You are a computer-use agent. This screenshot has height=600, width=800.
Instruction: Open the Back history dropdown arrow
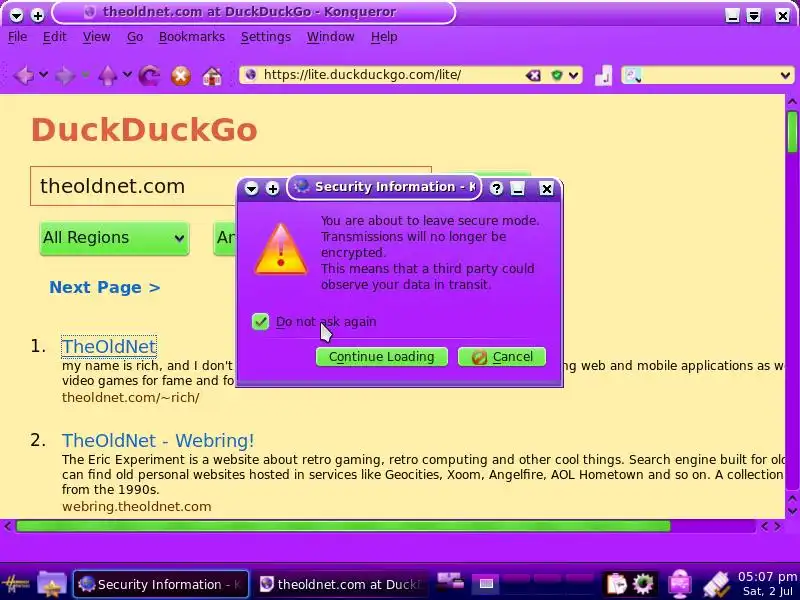[44, 75]
